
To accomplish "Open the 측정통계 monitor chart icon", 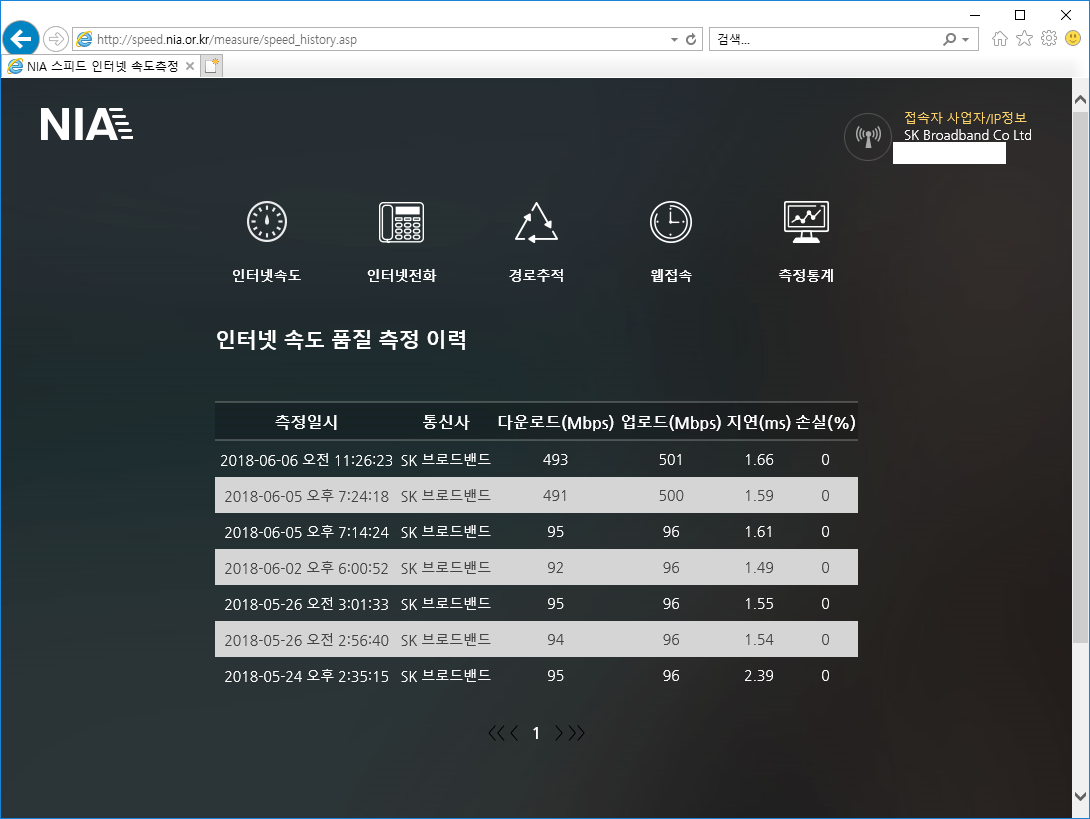I will pyautogui.click(x=805, y=222).
